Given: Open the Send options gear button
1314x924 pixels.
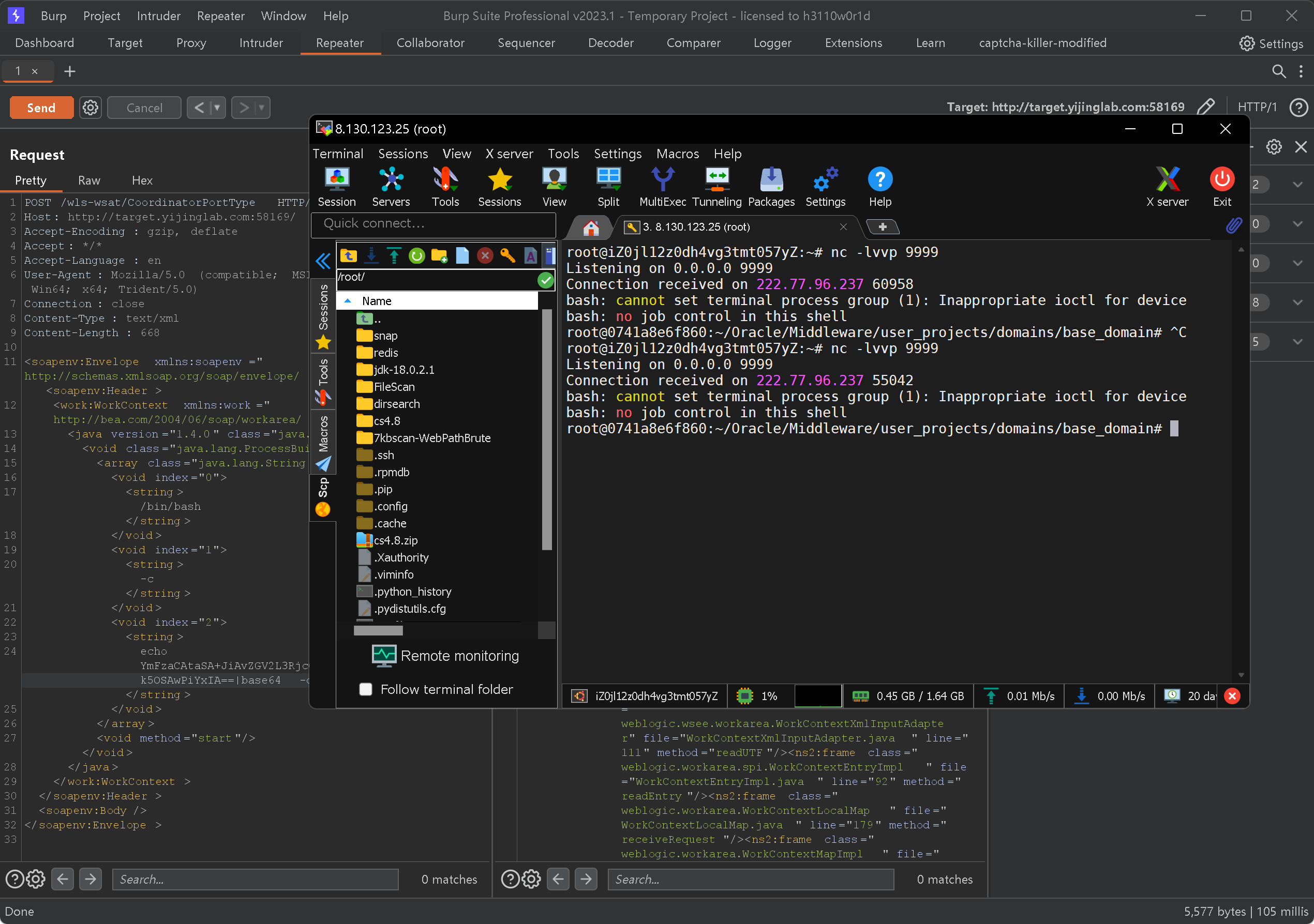Looking at the screenshot, I should tap(91, 108).
